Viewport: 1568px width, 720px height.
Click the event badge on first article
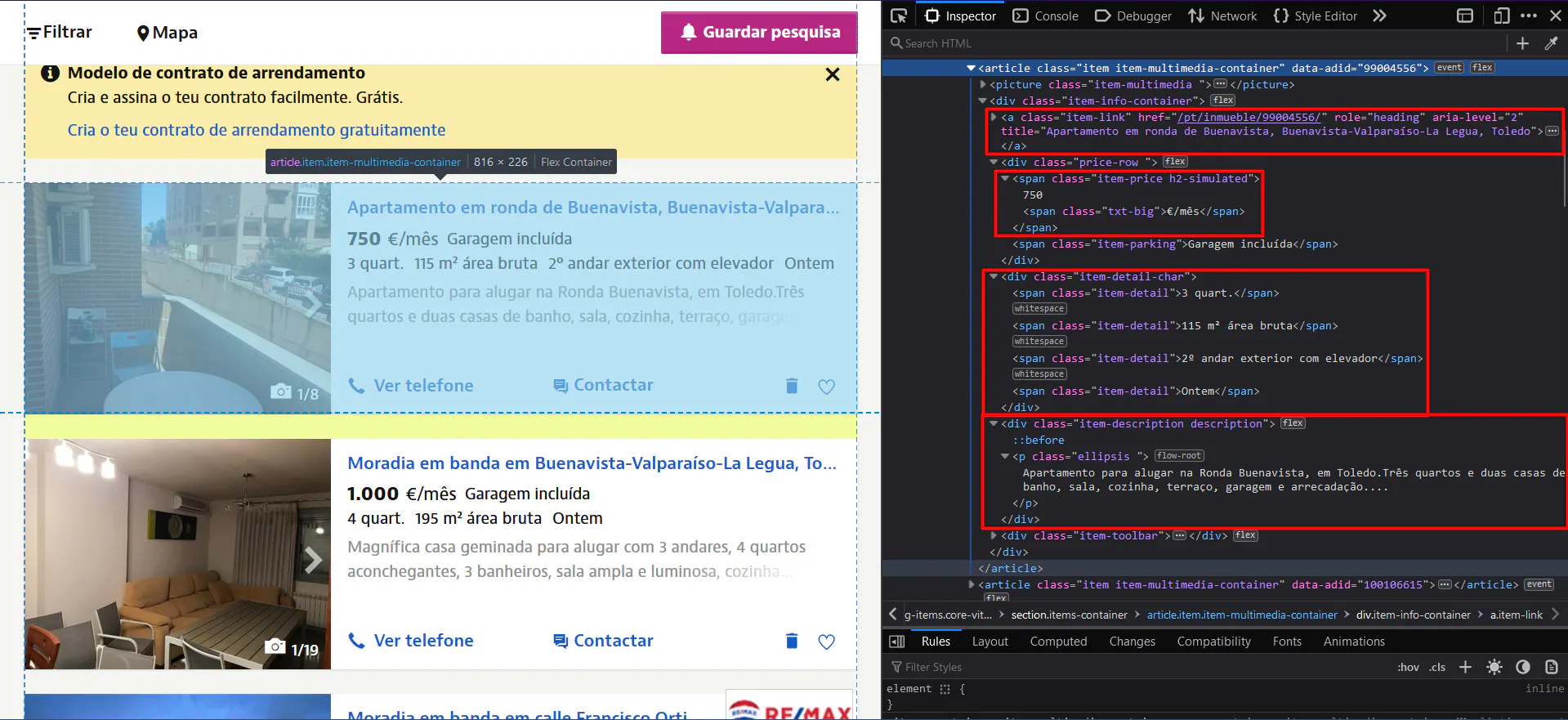[x=1450, y=68]
